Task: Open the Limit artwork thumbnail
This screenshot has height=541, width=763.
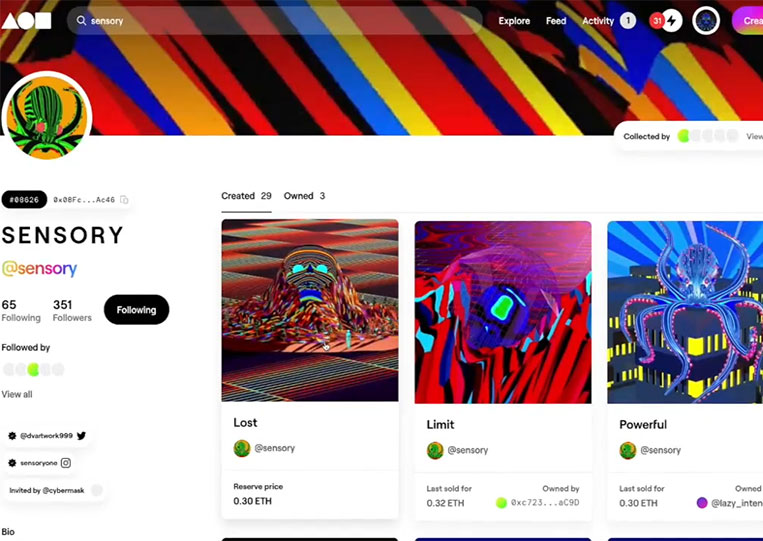Action: (503, 312)
